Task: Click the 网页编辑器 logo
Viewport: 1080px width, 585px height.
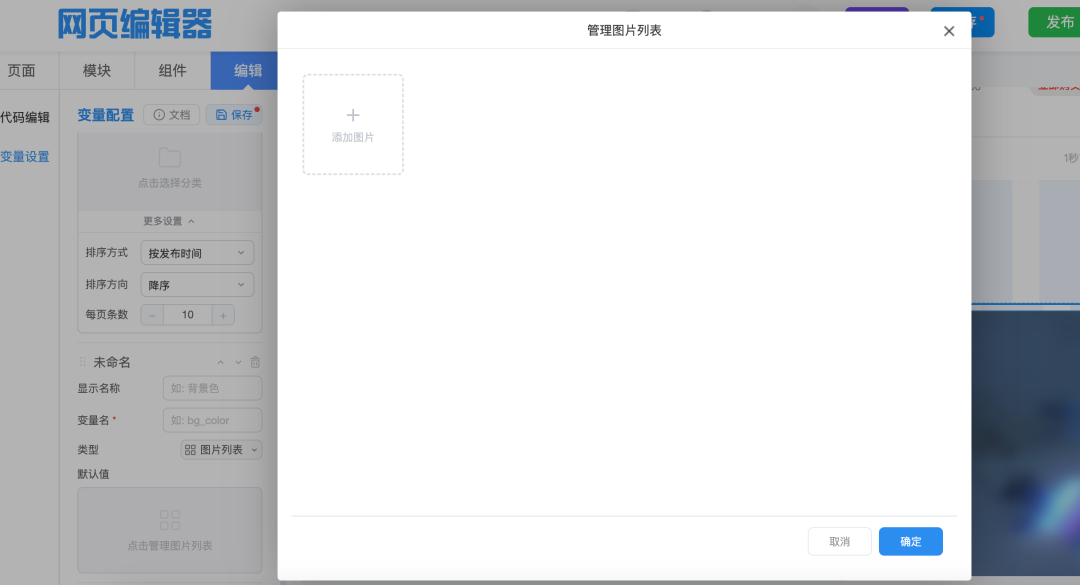Action: [134, 25]
